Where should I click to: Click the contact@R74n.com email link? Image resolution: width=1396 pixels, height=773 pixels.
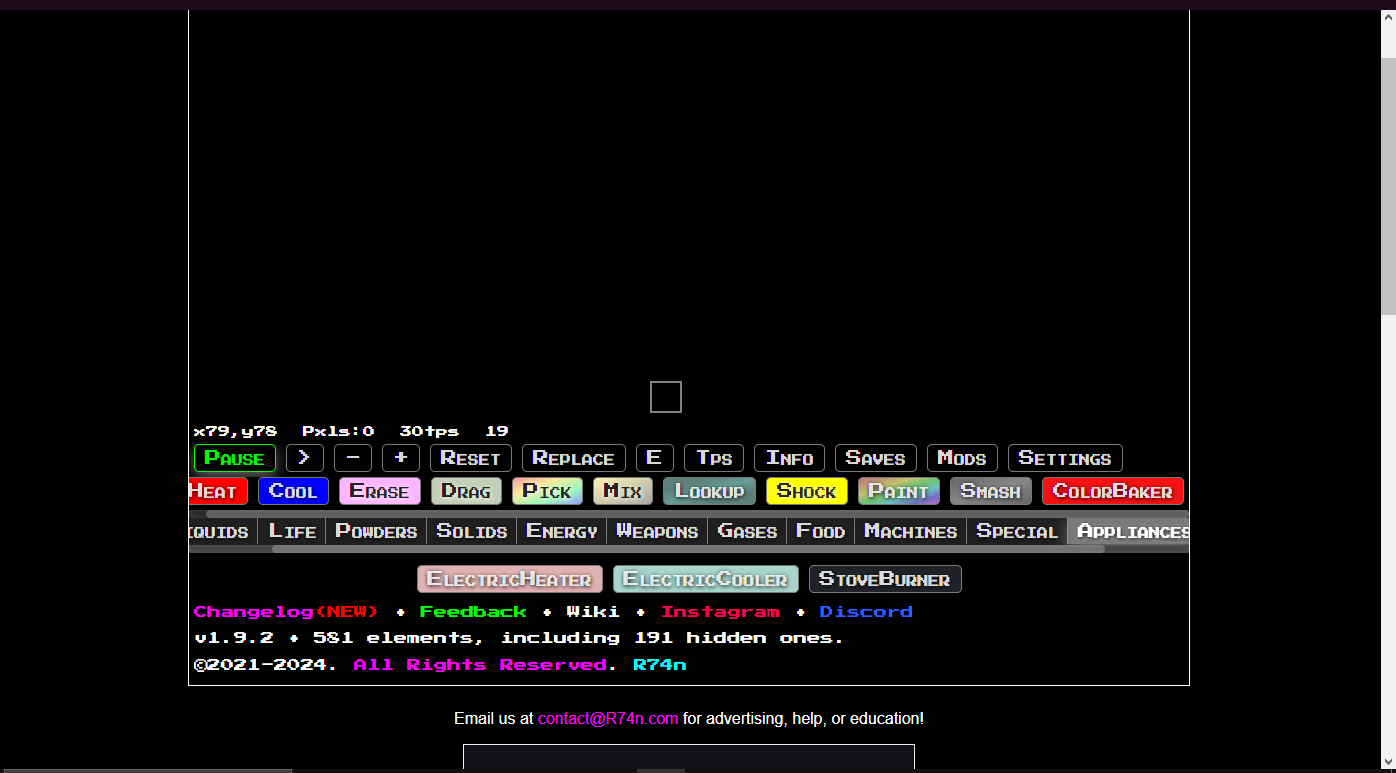(x=608, y=718)
